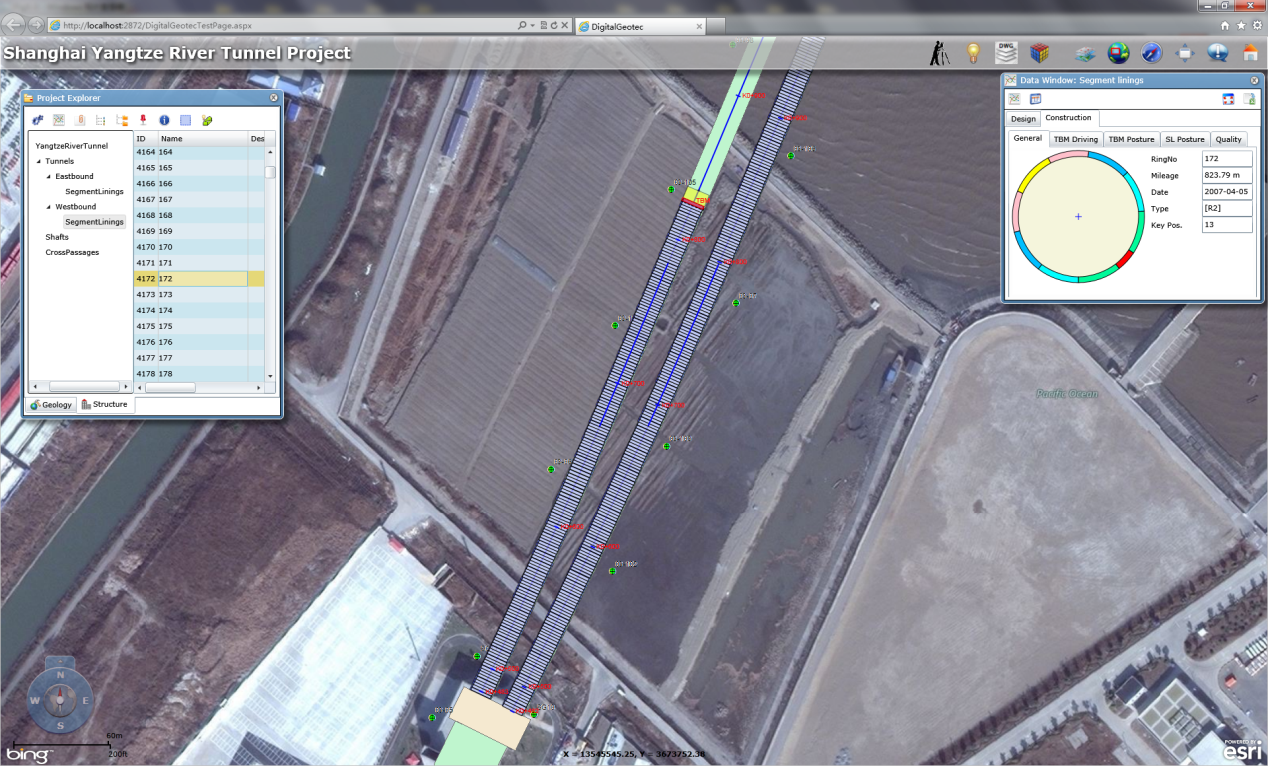The height and width of the screenshot is (766, 1268).
Task: Collapse the Westbound tree node
Action: point(48,207)
